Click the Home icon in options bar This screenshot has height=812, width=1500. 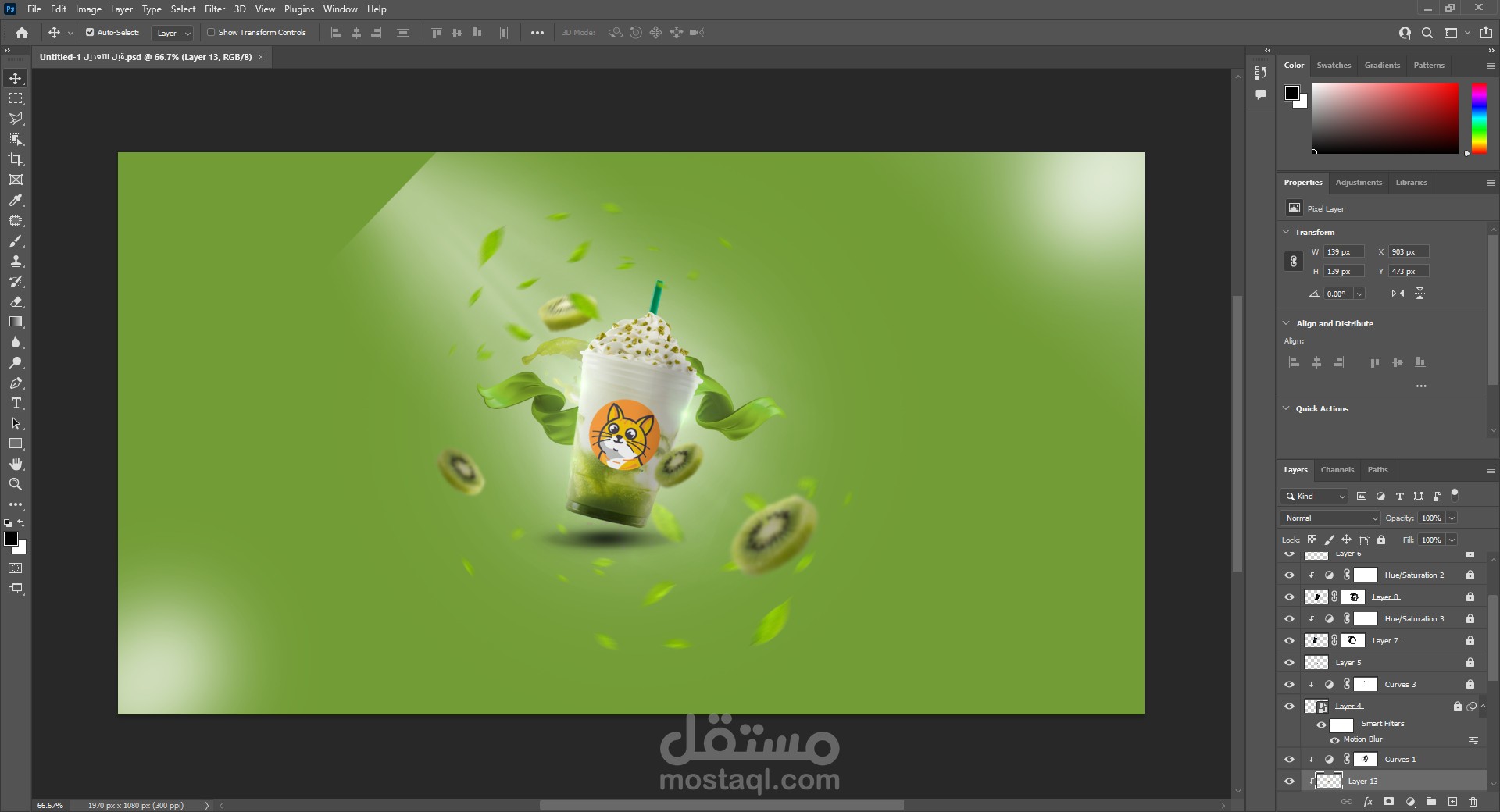coord(22,33)
